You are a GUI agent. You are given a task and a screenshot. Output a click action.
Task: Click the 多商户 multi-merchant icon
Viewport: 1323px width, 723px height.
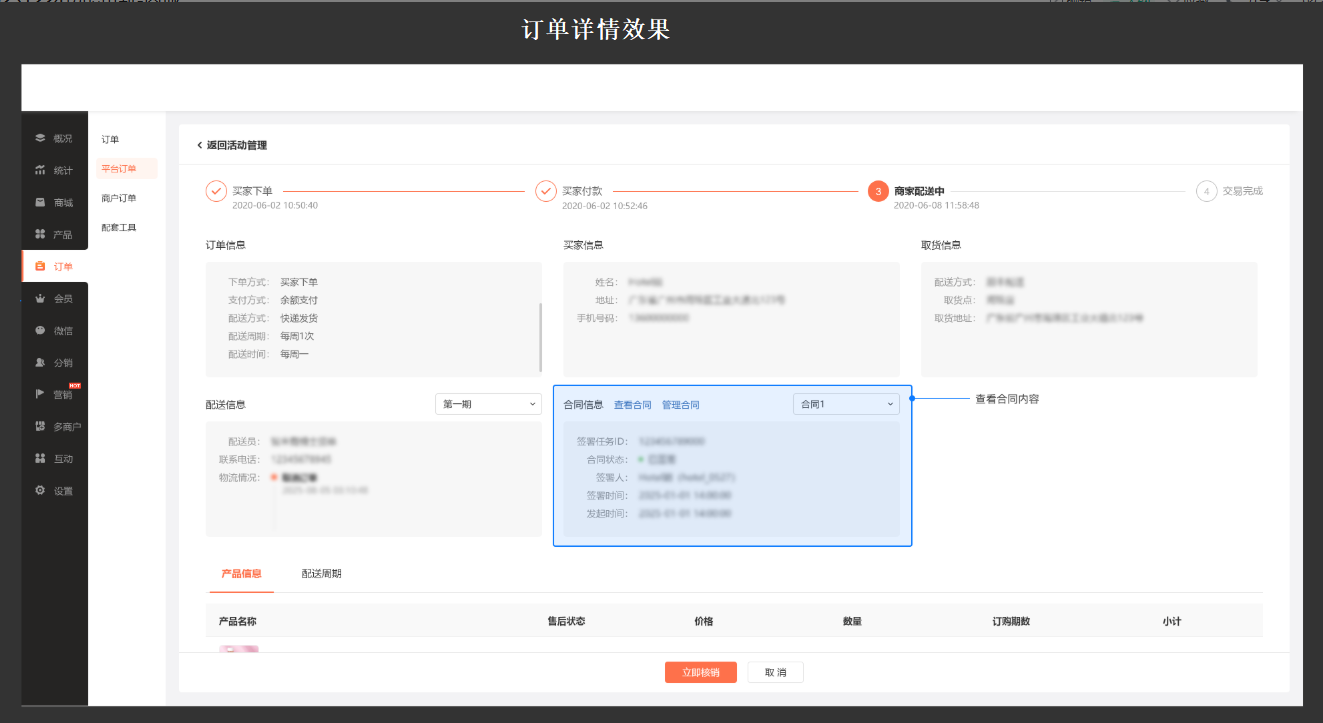click(x=40, y=426)
